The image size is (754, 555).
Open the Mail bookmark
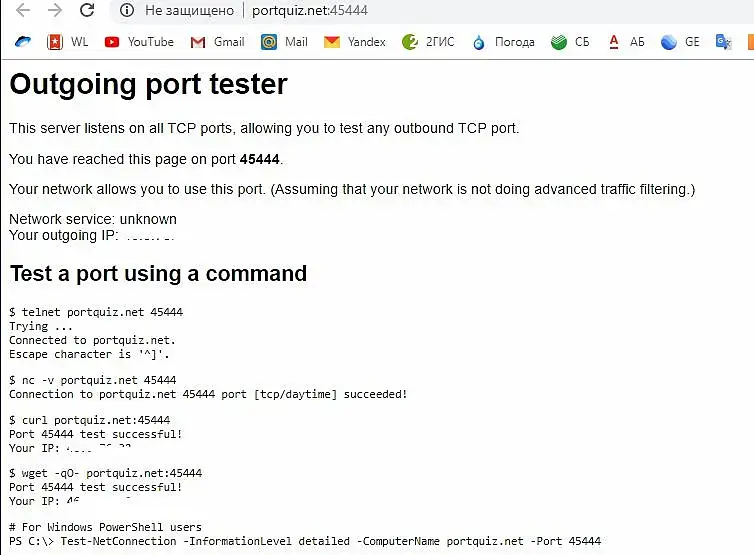click(x=284, y=42)
